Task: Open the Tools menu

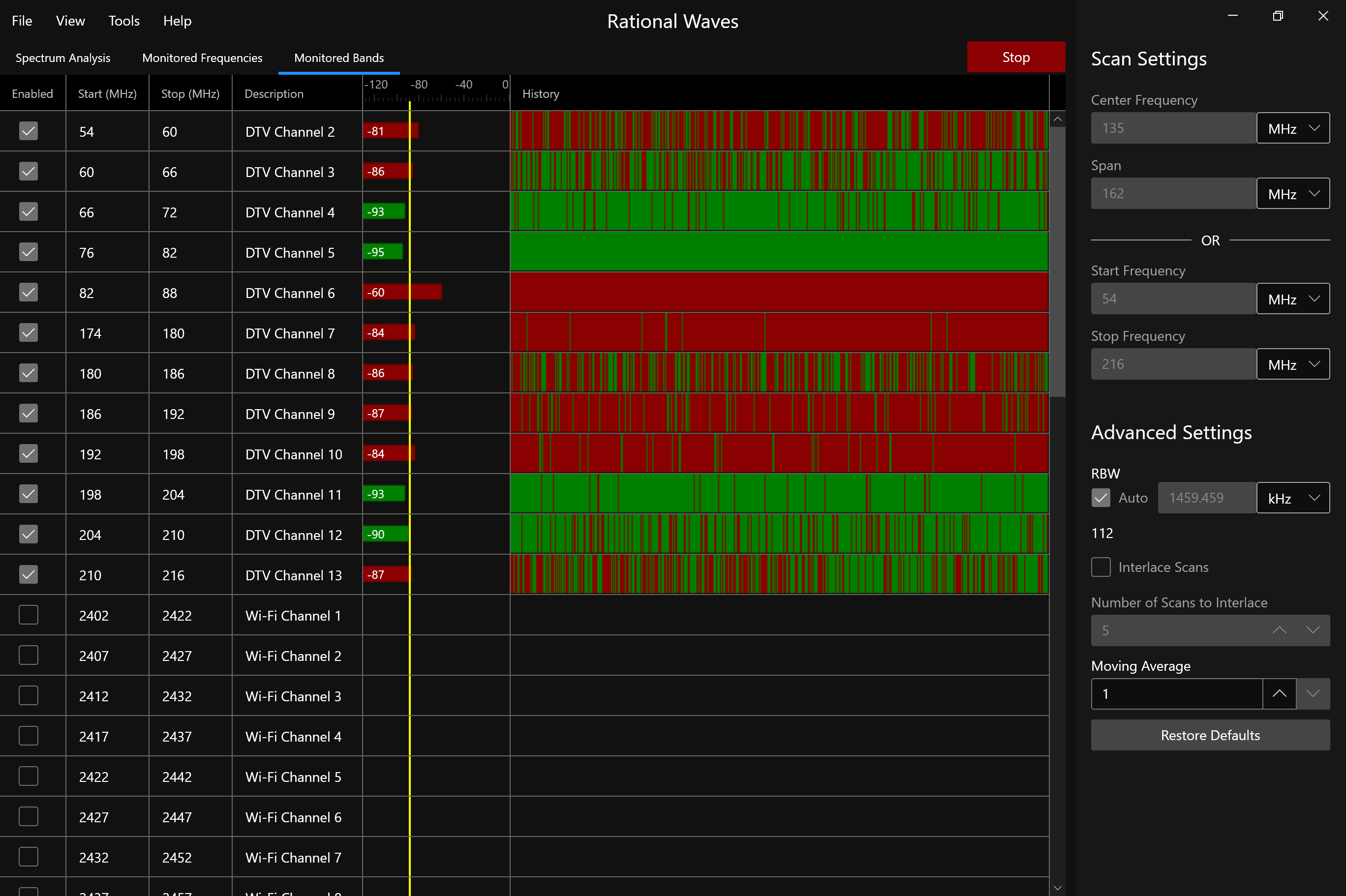Action: (123, 21)
